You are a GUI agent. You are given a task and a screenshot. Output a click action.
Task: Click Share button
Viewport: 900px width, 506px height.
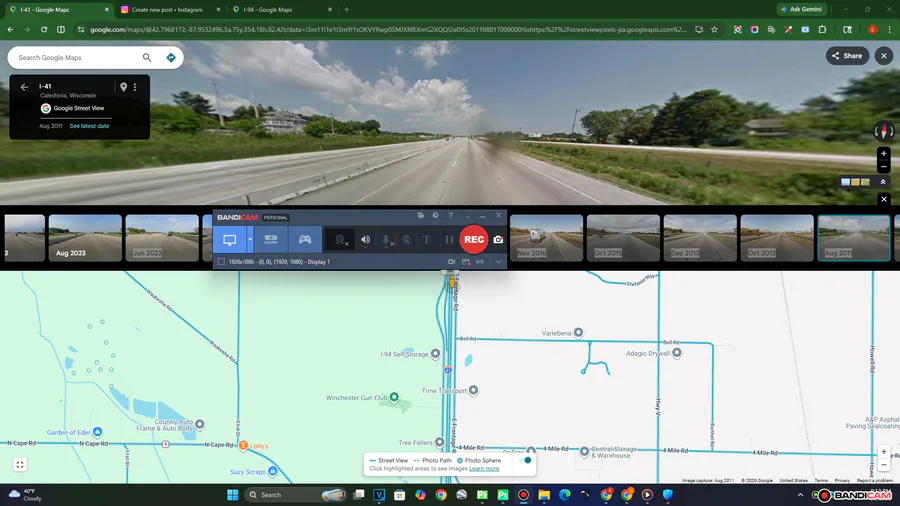click(x=847, y=56)
